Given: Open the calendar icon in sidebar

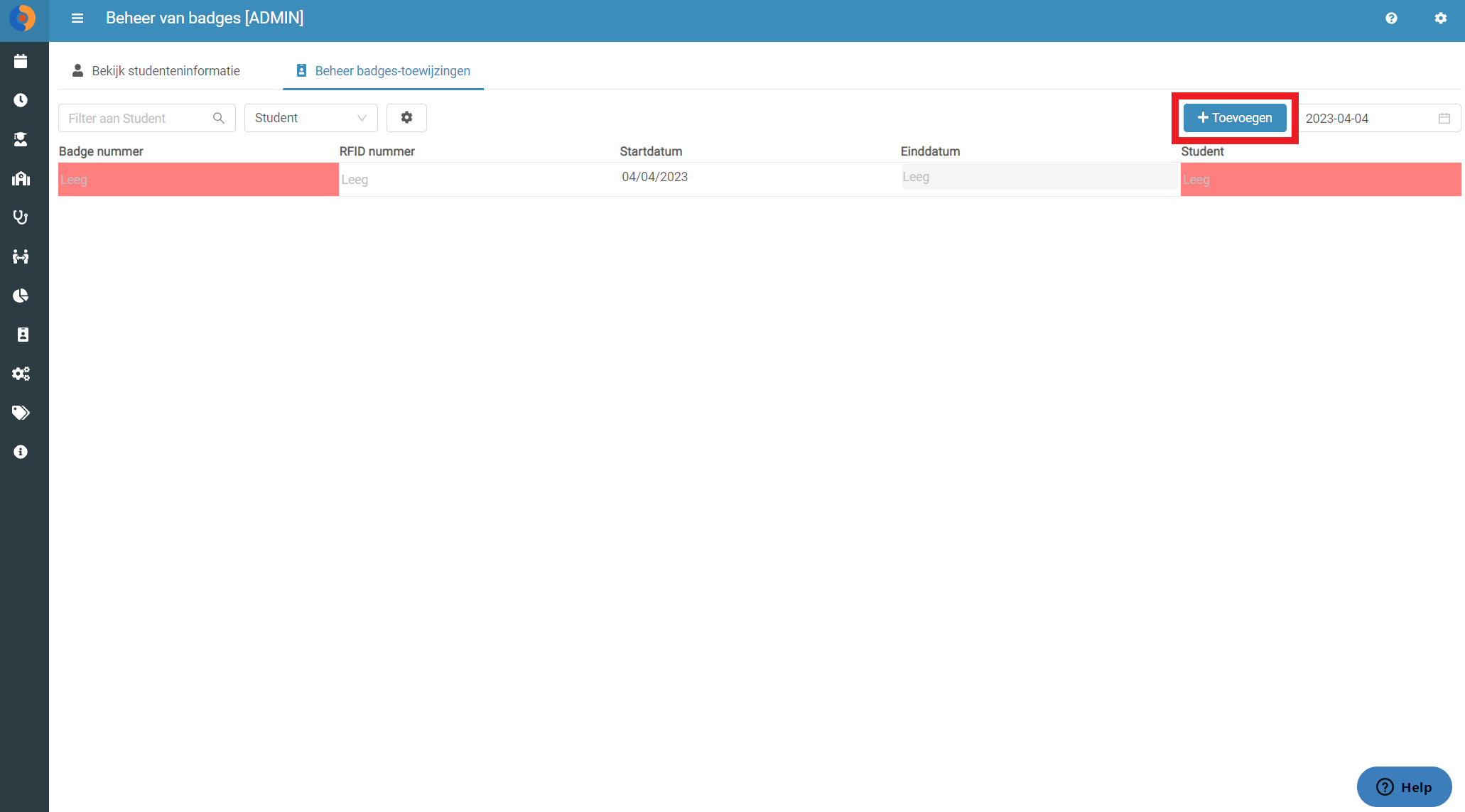Looking at the screenshot, I should [21, 61].
